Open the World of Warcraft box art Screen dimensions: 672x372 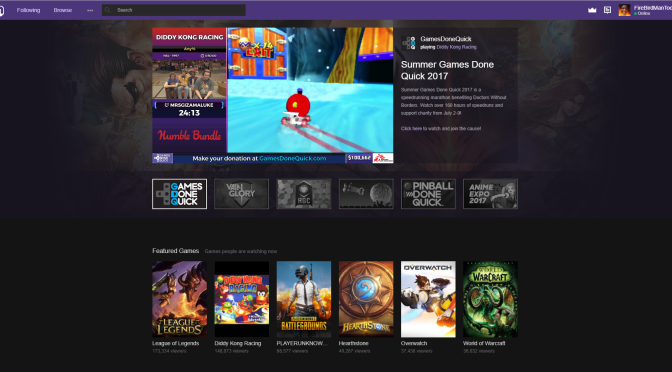pos(490,299)
